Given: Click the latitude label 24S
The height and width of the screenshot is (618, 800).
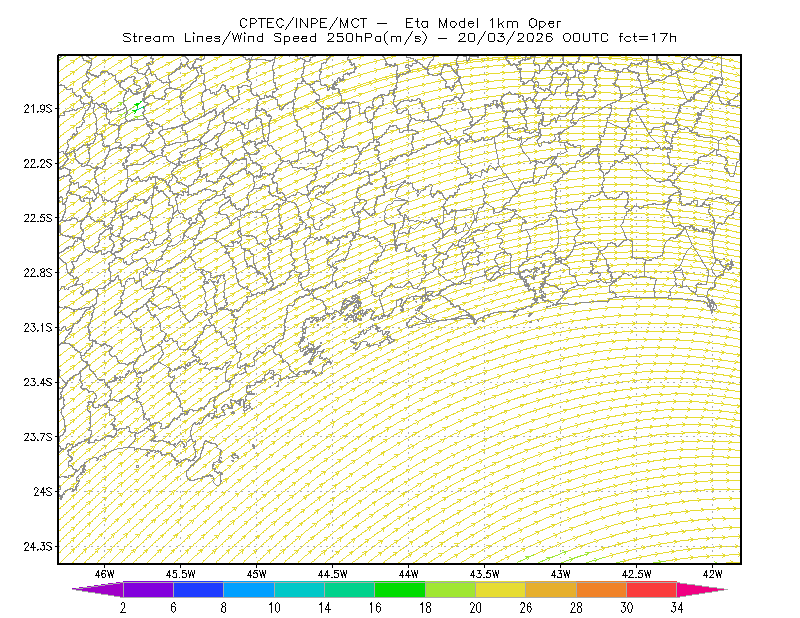Looking at the screenshot, I should tap(43, 491).
